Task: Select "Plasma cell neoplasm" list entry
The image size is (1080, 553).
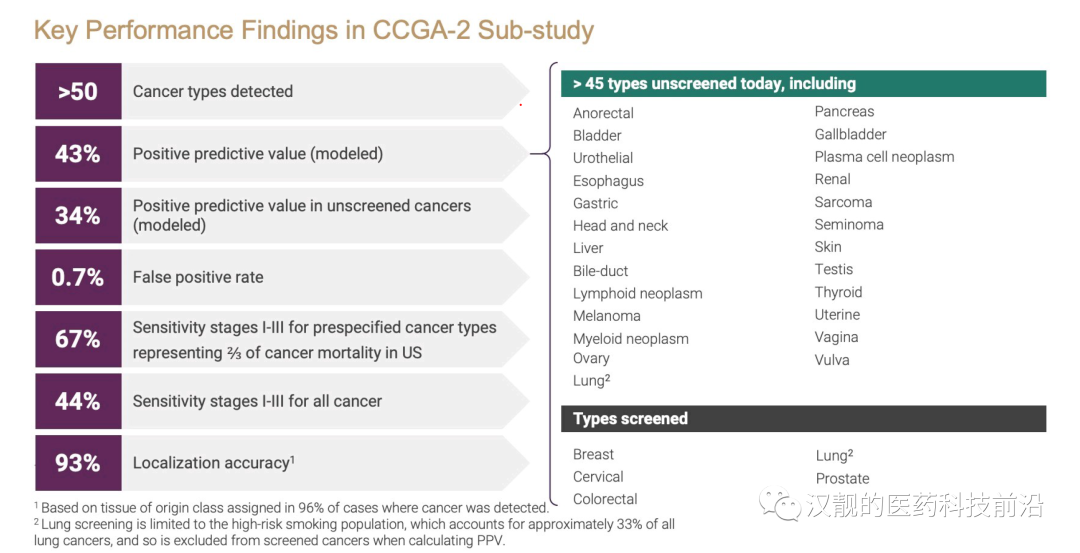Action: coord(884,157)
